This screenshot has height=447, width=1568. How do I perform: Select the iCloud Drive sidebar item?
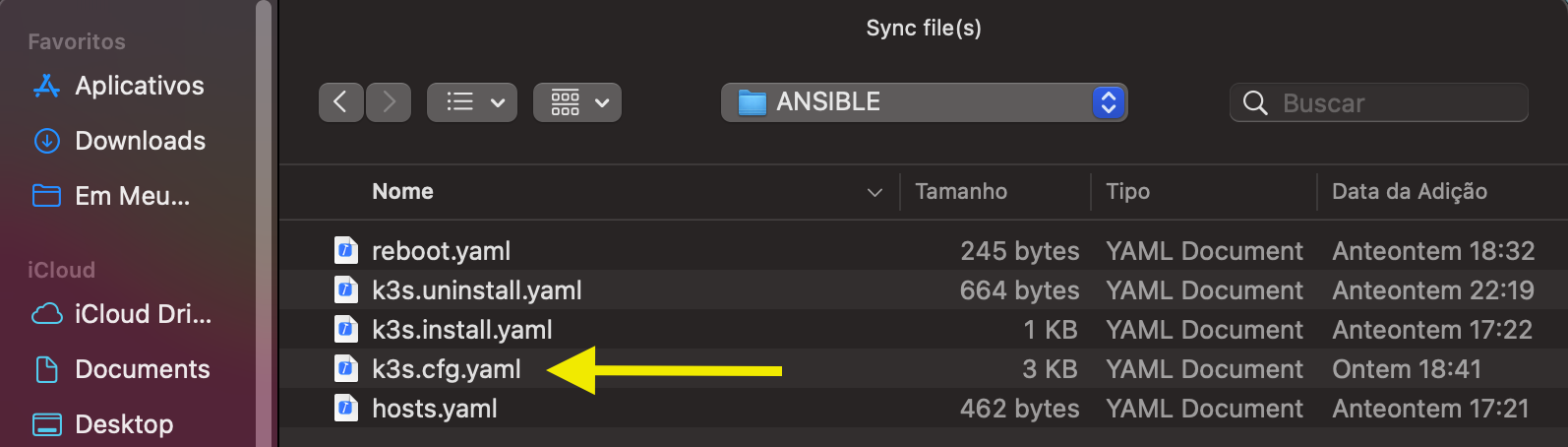pyautogui.click(x=122, y=314)
